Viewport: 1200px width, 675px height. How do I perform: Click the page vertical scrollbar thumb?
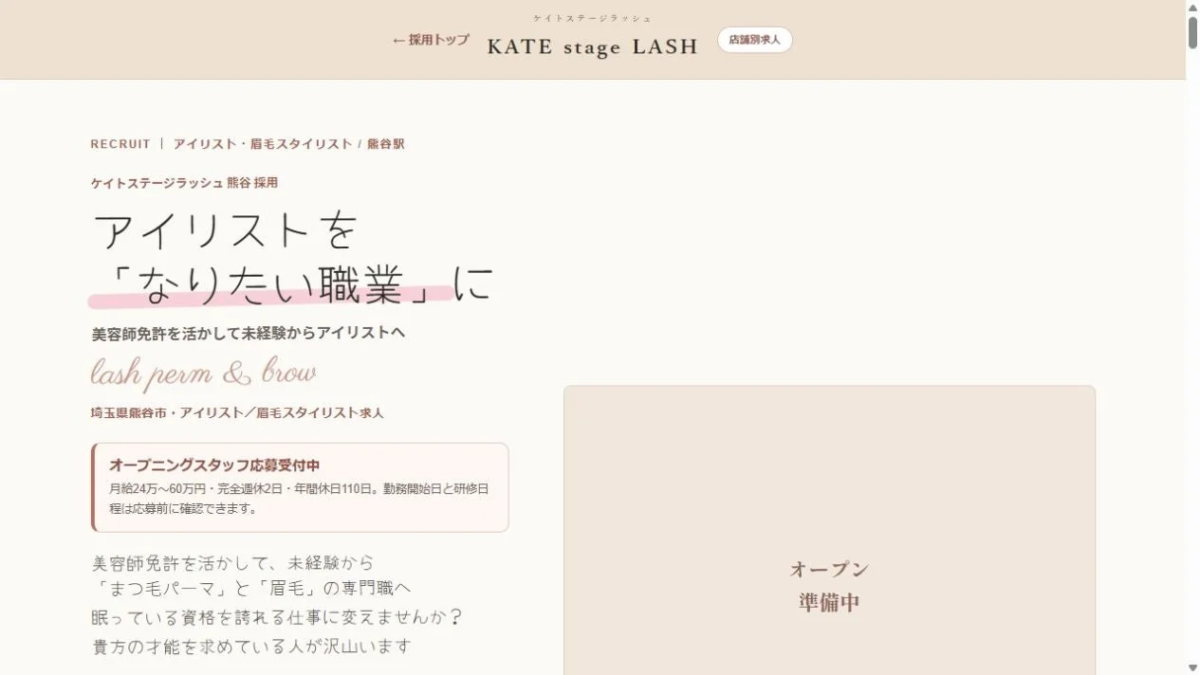[1192, 32]
